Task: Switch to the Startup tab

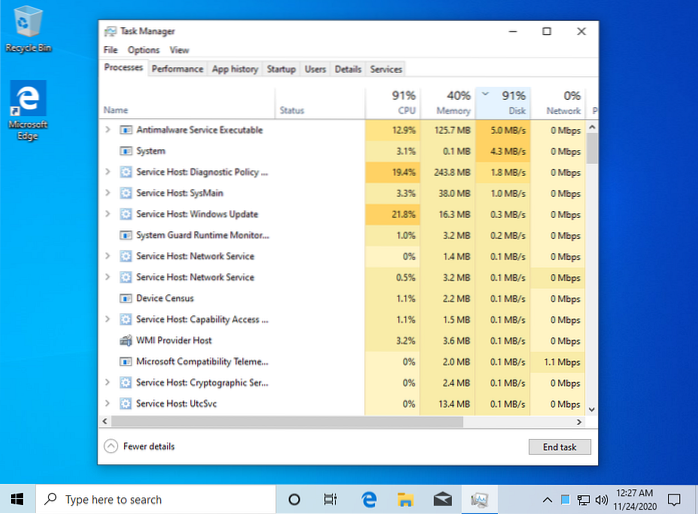Action: [x=281, y=69]
